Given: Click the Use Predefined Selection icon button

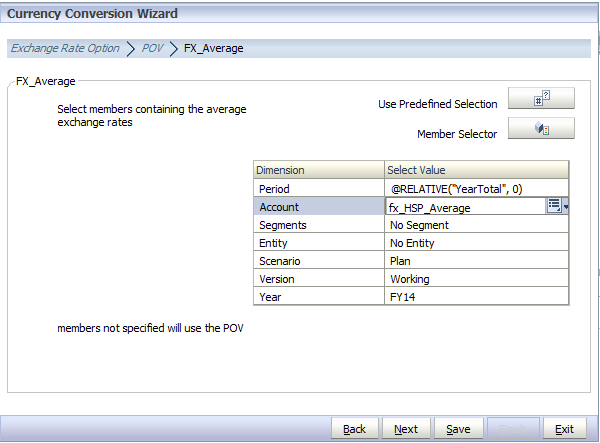Looking at the screenshot, I should pyautogui.click(x=541, y=98).
